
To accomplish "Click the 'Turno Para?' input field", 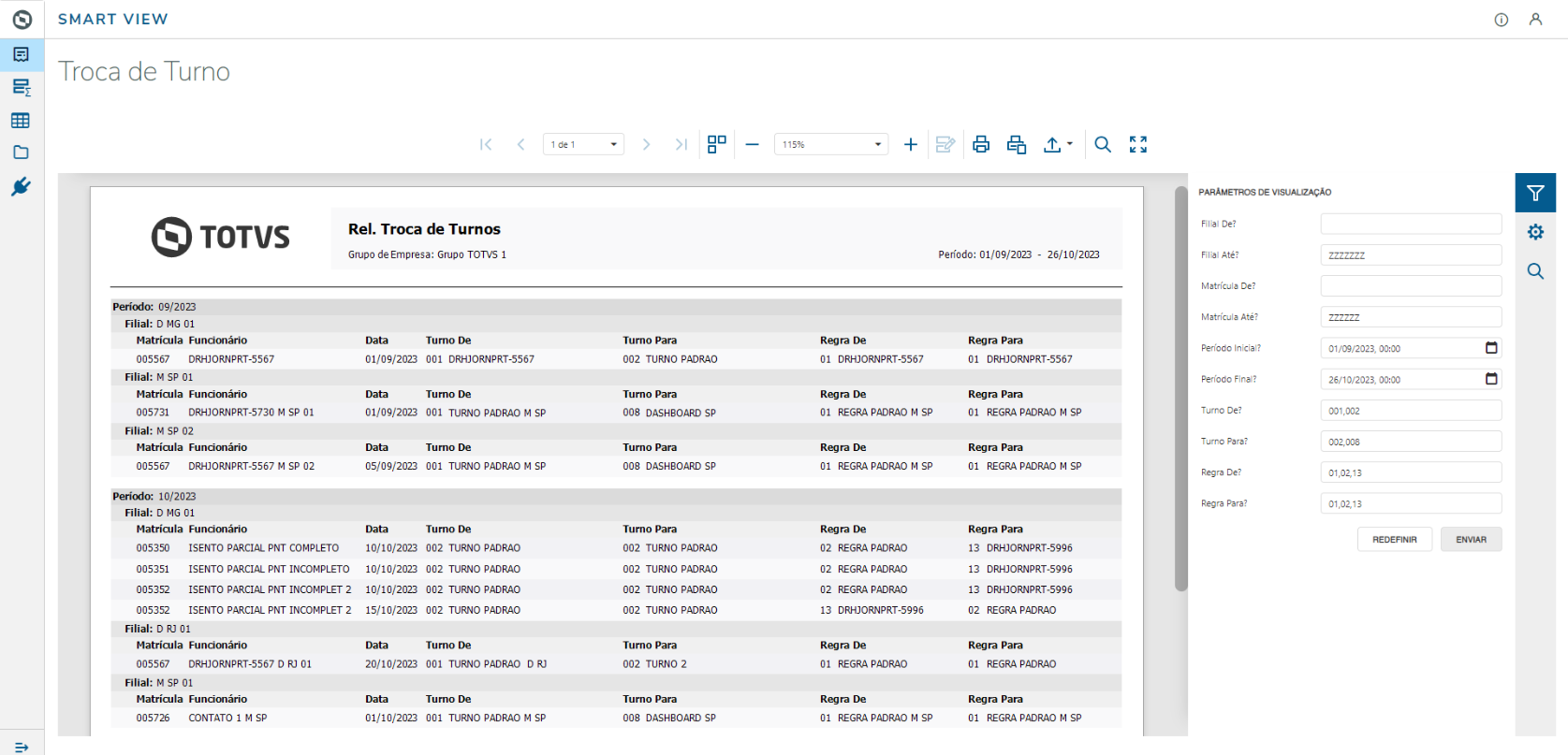I will pos(1411,442).
